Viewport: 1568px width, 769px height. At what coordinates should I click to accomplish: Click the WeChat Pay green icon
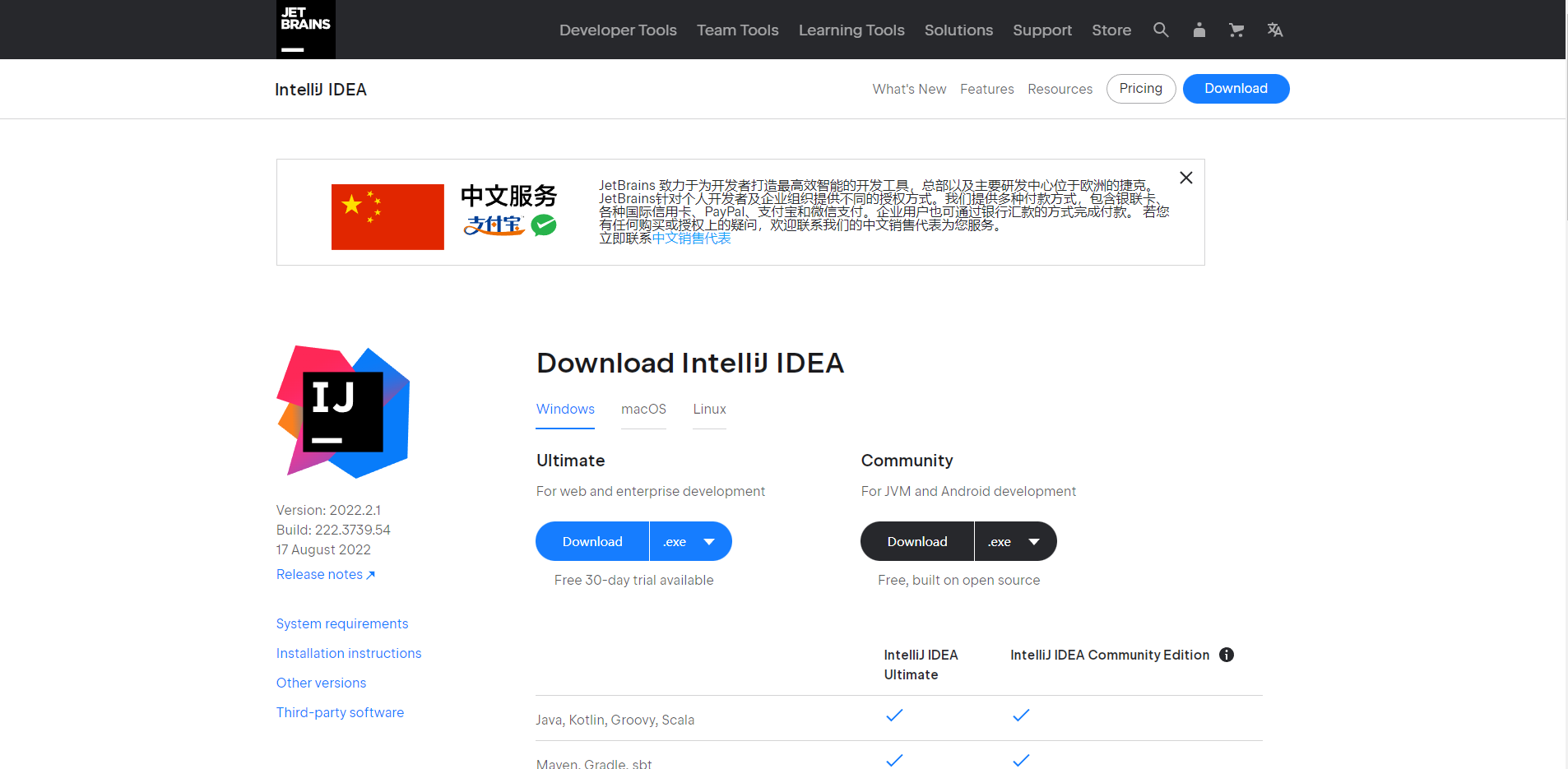coord(544,225)
